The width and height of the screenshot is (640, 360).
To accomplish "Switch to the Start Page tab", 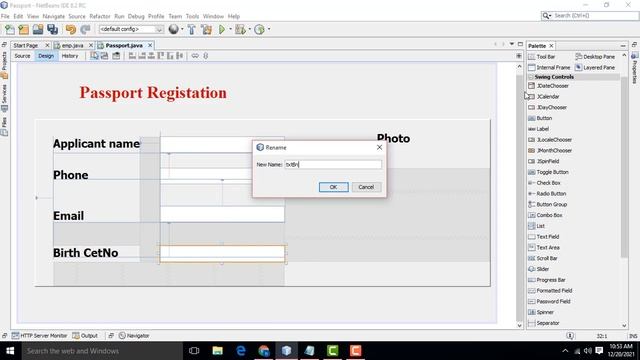I will coord(25,45).
